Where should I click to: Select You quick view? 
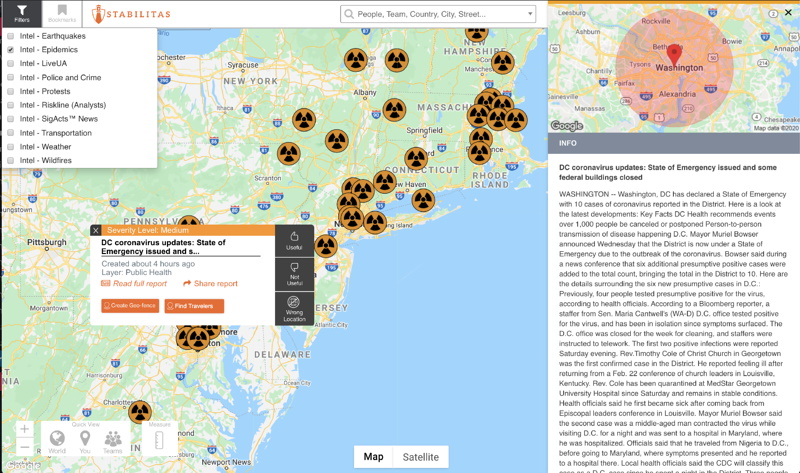click(x=85, y=441)
